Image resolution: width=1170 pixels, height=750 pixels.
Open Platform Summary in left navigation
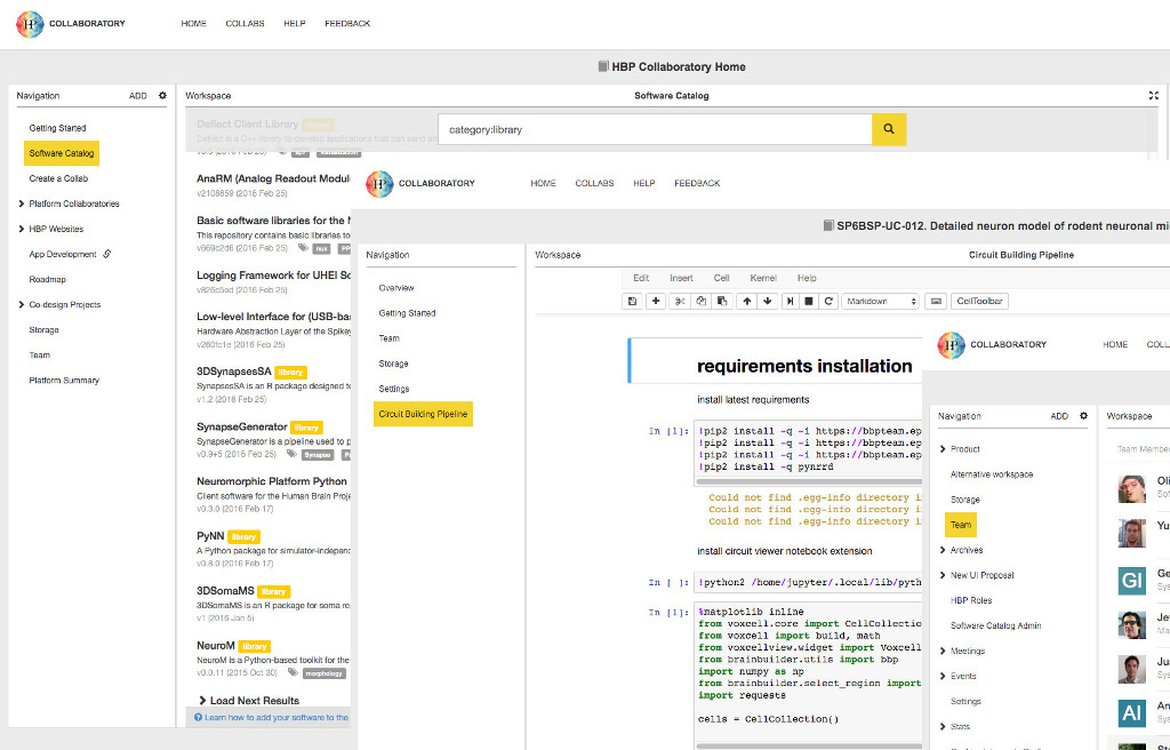(x=64, y=381)
